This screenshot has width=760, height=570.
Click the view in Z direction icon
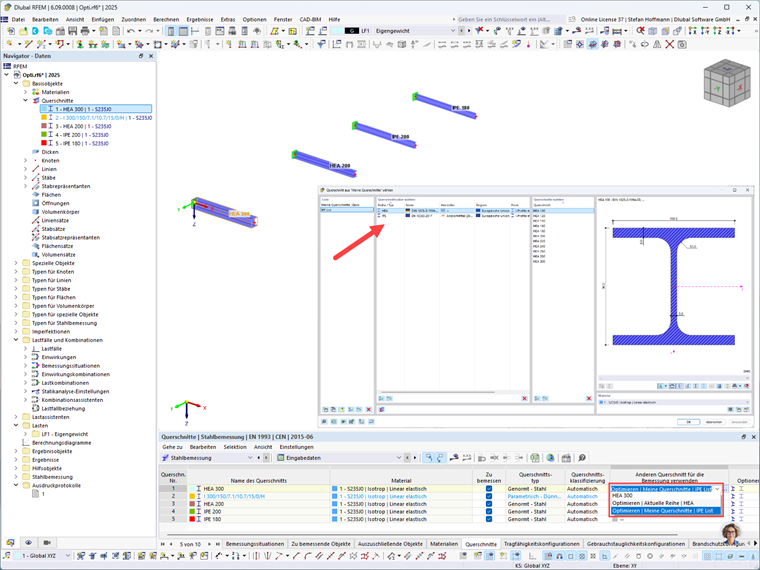[717, 31]
